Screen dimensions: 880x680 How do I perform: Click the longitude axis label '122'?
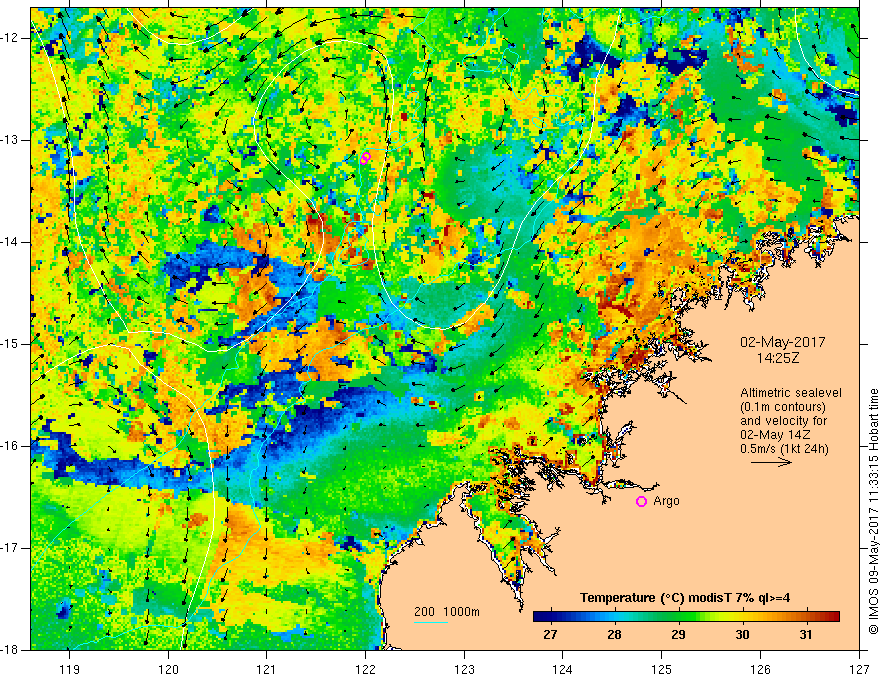[x=365, y=669]
